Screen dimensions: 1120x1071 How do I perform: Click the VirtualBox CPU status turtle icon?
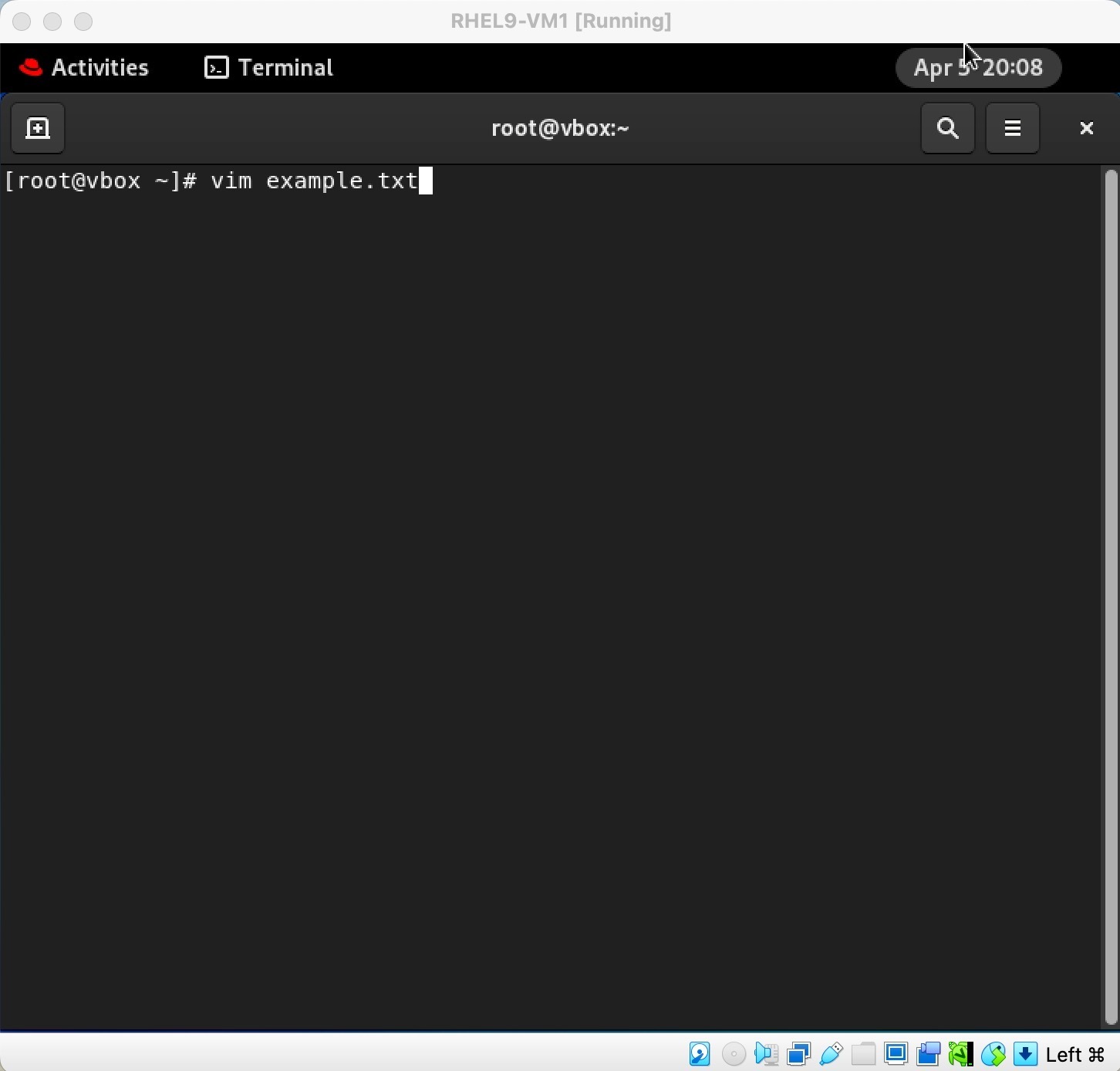point(960,1053)
